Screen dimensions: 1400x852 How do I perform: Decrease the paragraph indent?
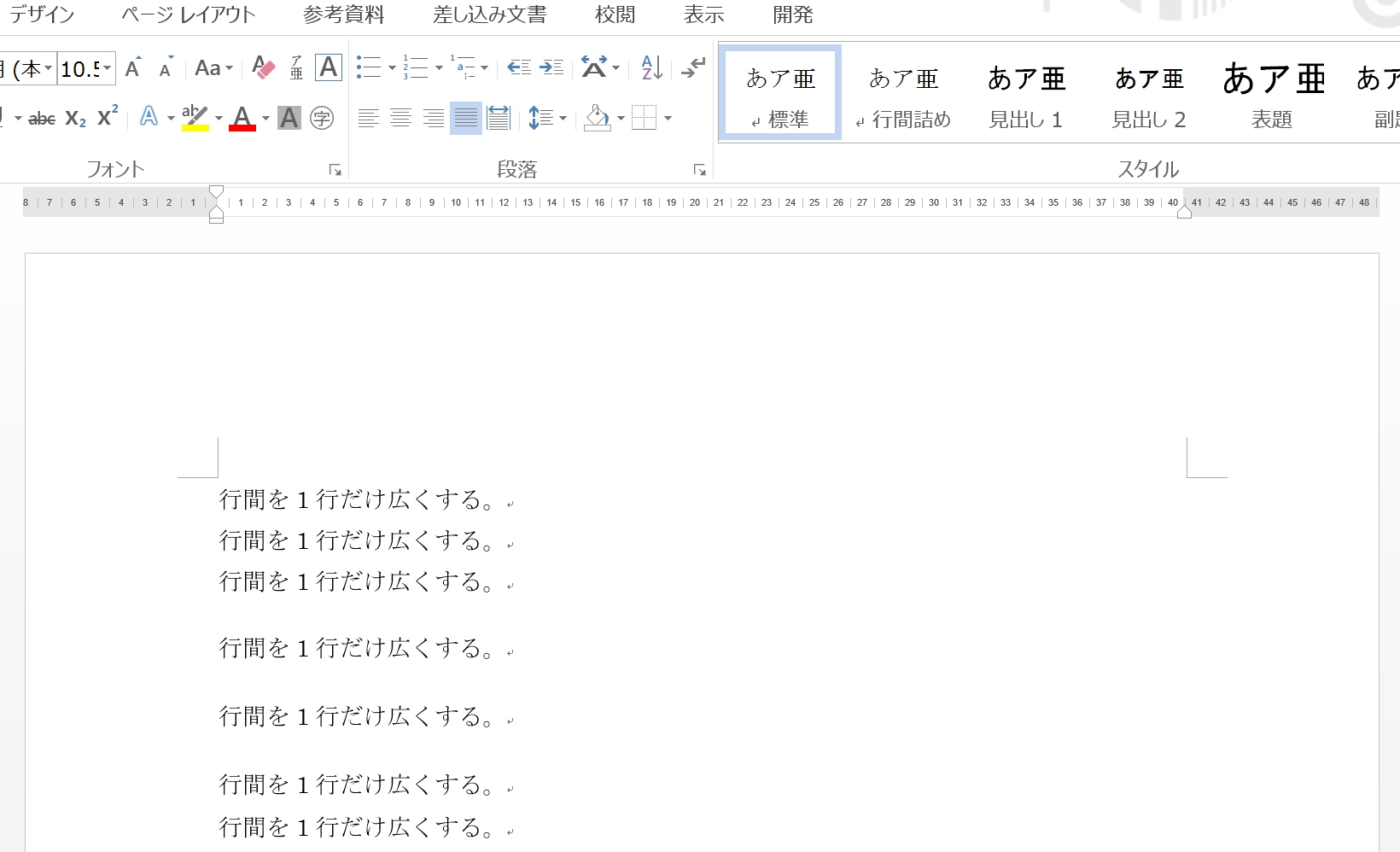[518, 68]
